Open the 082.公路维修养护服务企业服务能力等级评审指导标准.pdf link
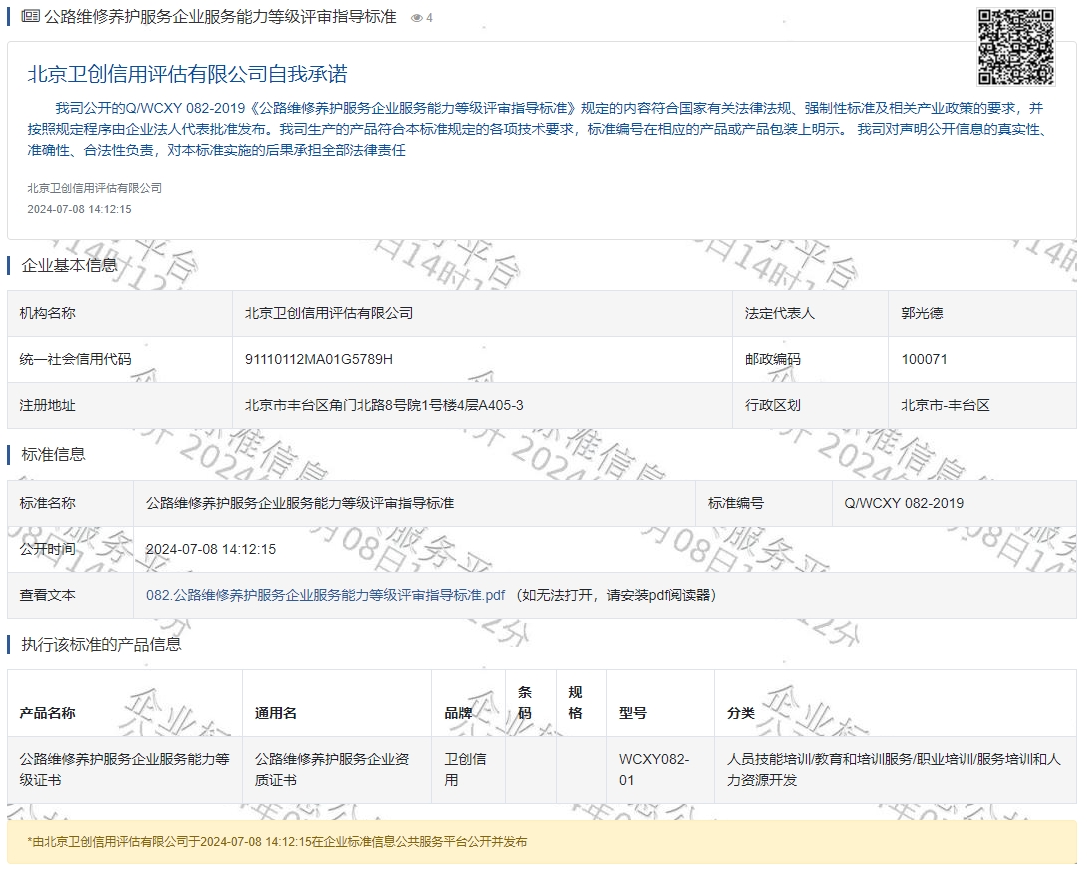Screen dimensions: 1087x876 tap(325, 595)
